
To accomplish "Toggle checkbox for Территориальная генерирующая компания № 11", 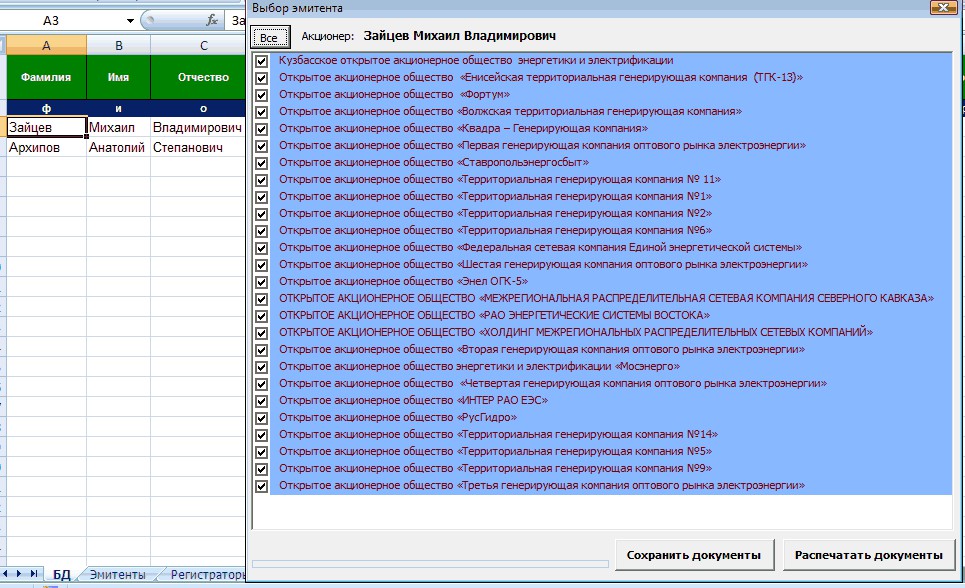I will click(x=262, y=180).
